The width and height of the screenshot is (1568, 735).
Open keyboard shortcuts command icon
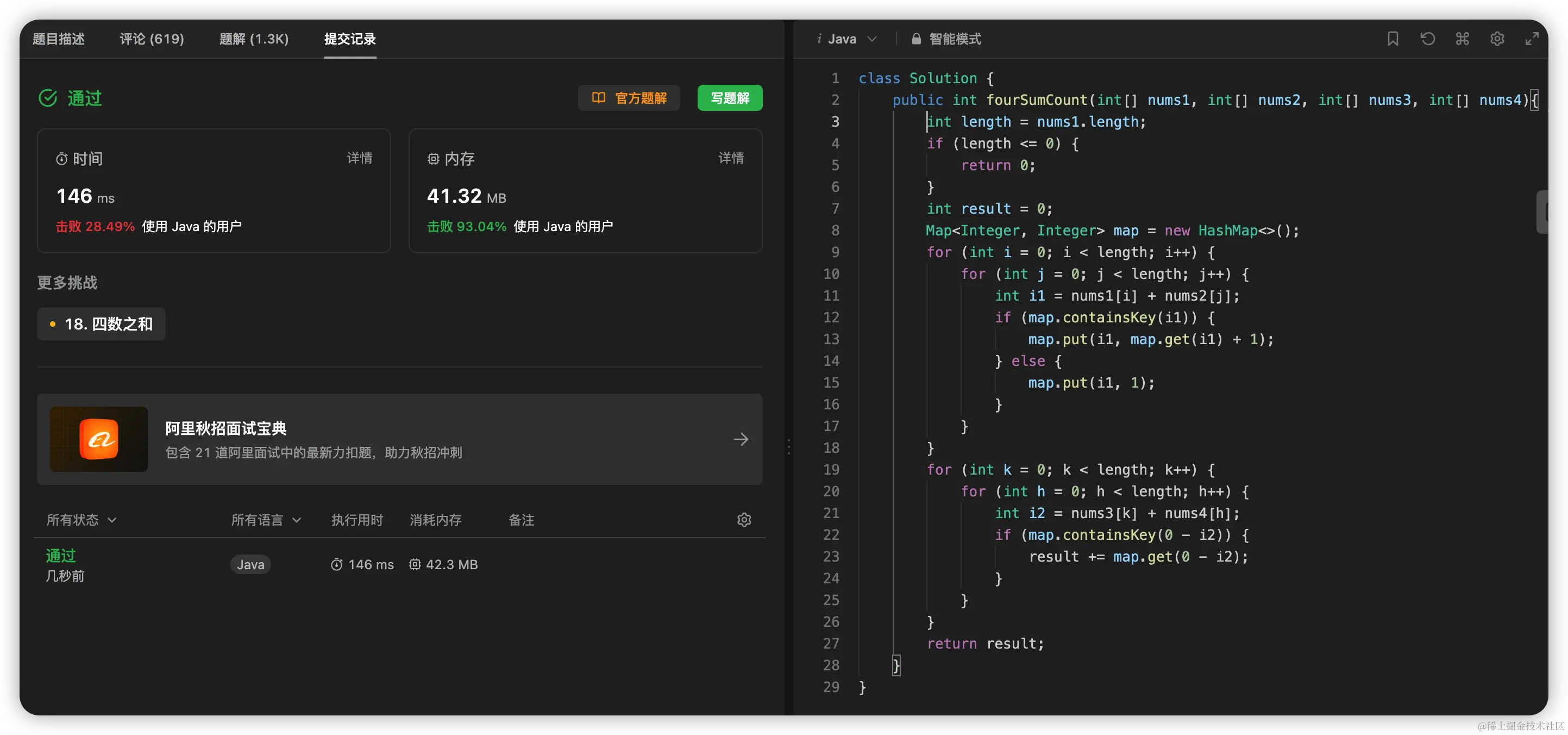click(1462, 39)
